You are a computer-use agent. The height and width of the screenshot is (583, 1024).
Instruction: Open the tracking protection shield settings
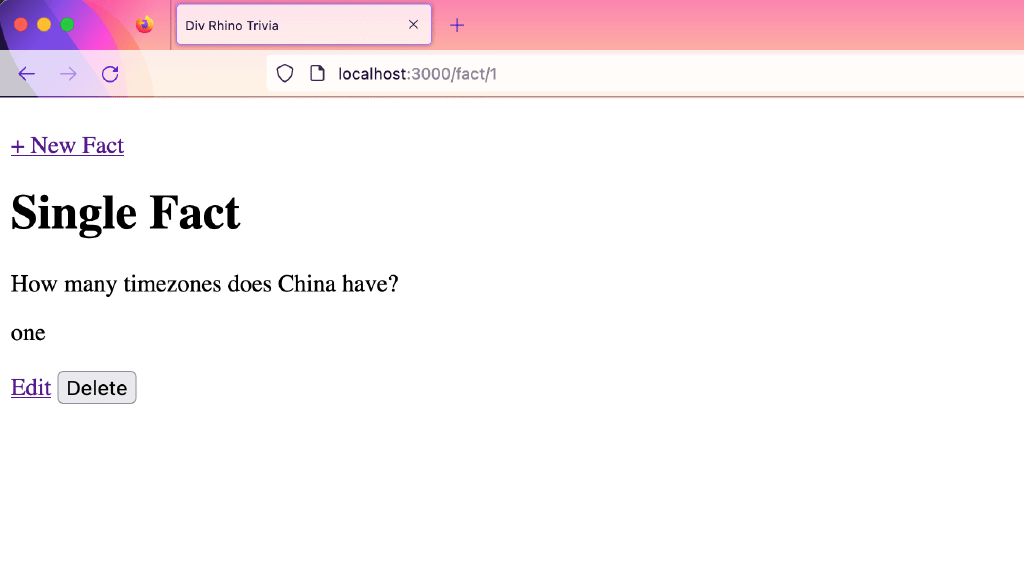point(285,73)
